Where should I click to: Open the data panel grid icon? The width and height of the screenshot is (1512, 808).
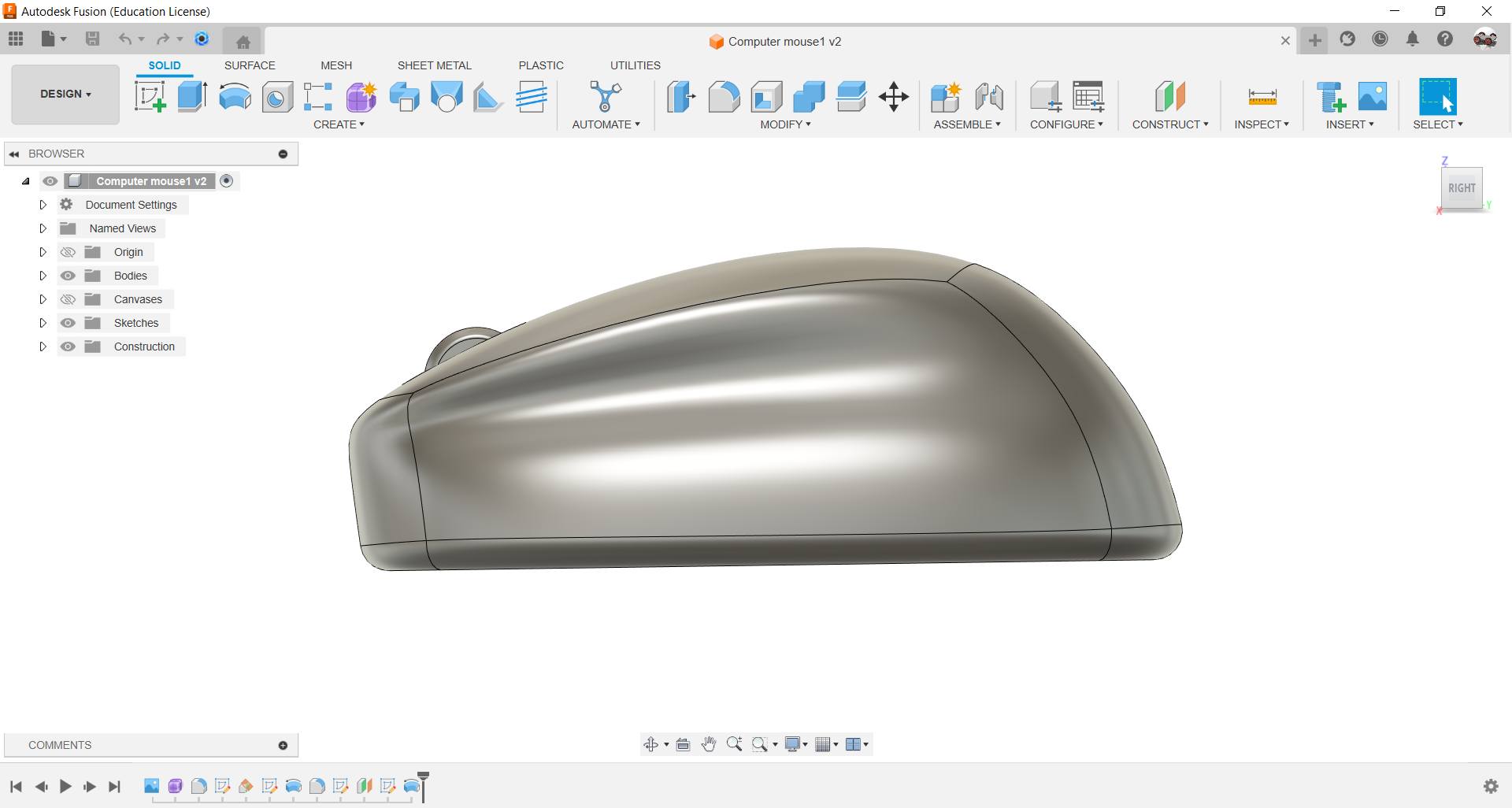16,39
